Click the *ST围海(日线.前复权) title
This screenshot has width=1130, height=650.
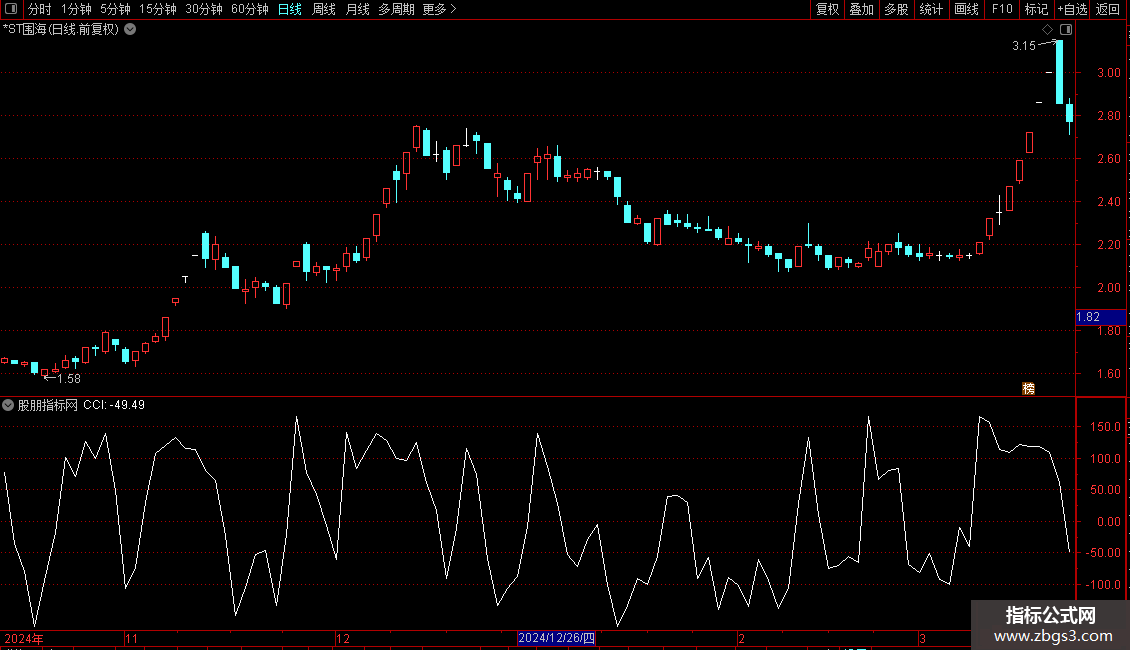61,30
